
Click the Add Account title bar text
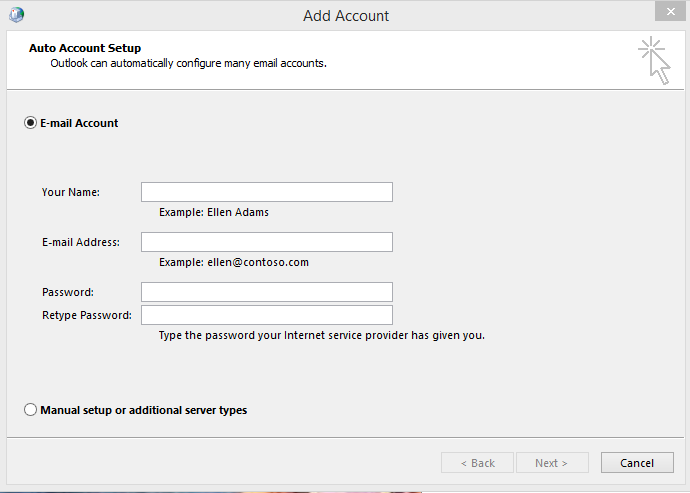(x=346, y=16)
